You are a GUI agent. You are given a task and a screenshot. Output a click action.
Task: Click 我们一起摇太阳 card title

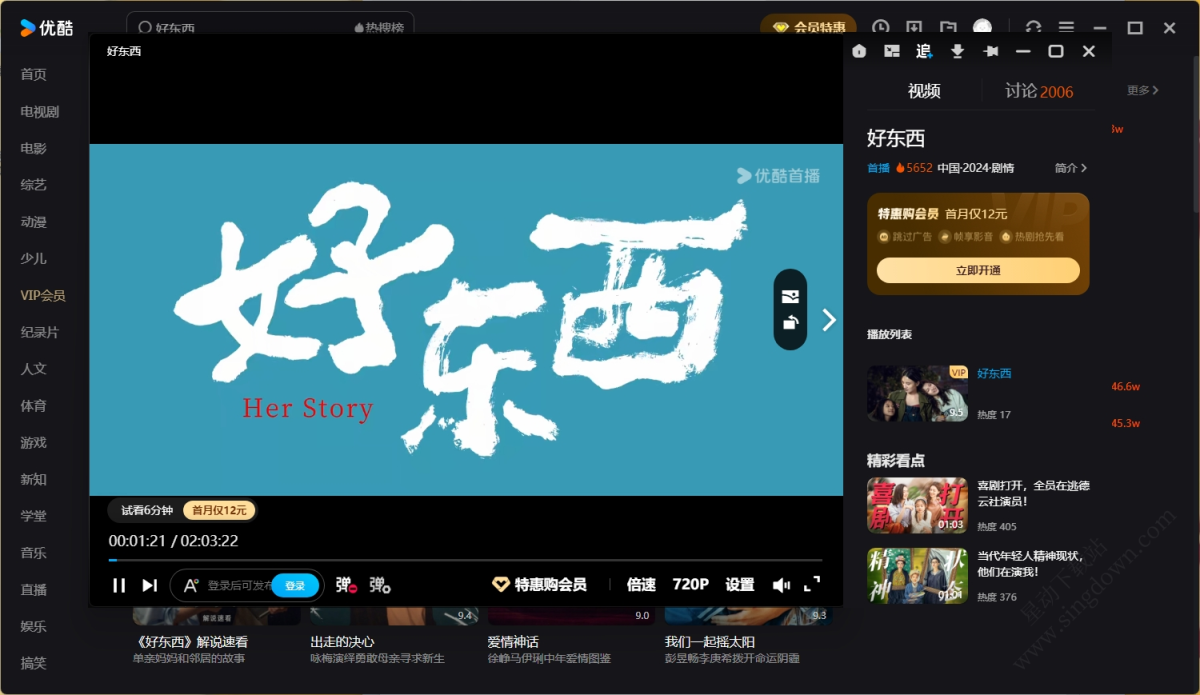pos(710,642)
